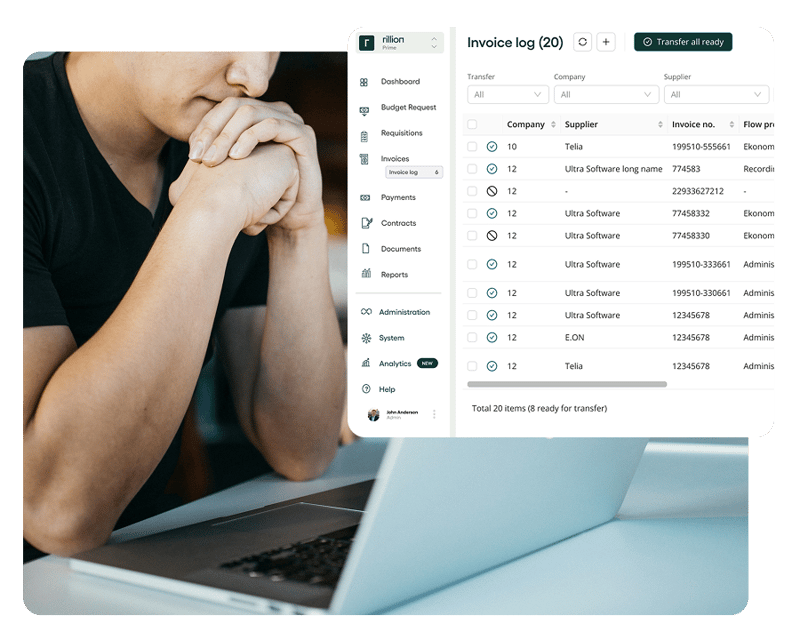Select the E.ON invoice row checkbox

[x=473, y=337]
